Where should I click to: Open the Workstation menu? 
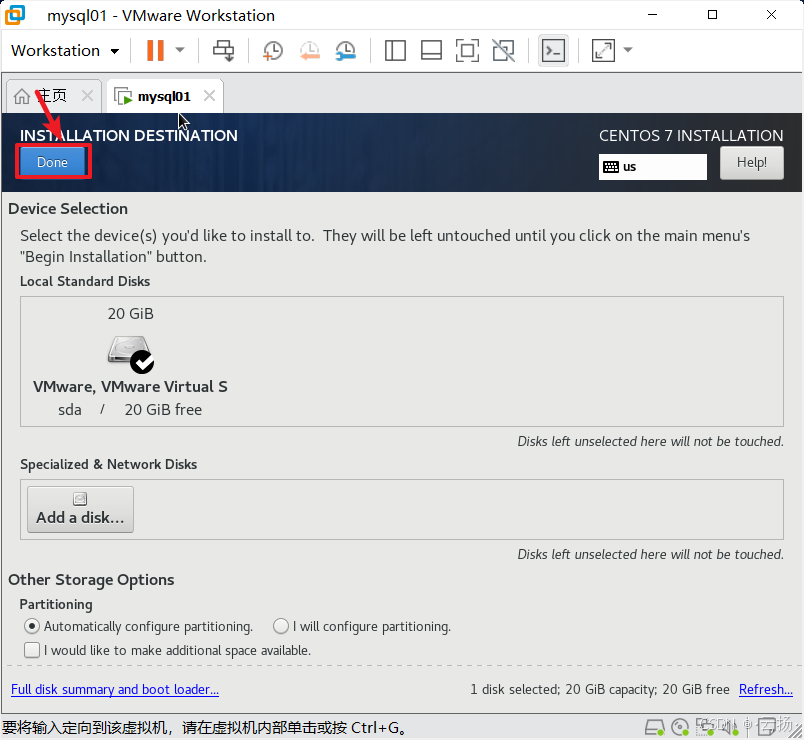(x=65, y=51)
